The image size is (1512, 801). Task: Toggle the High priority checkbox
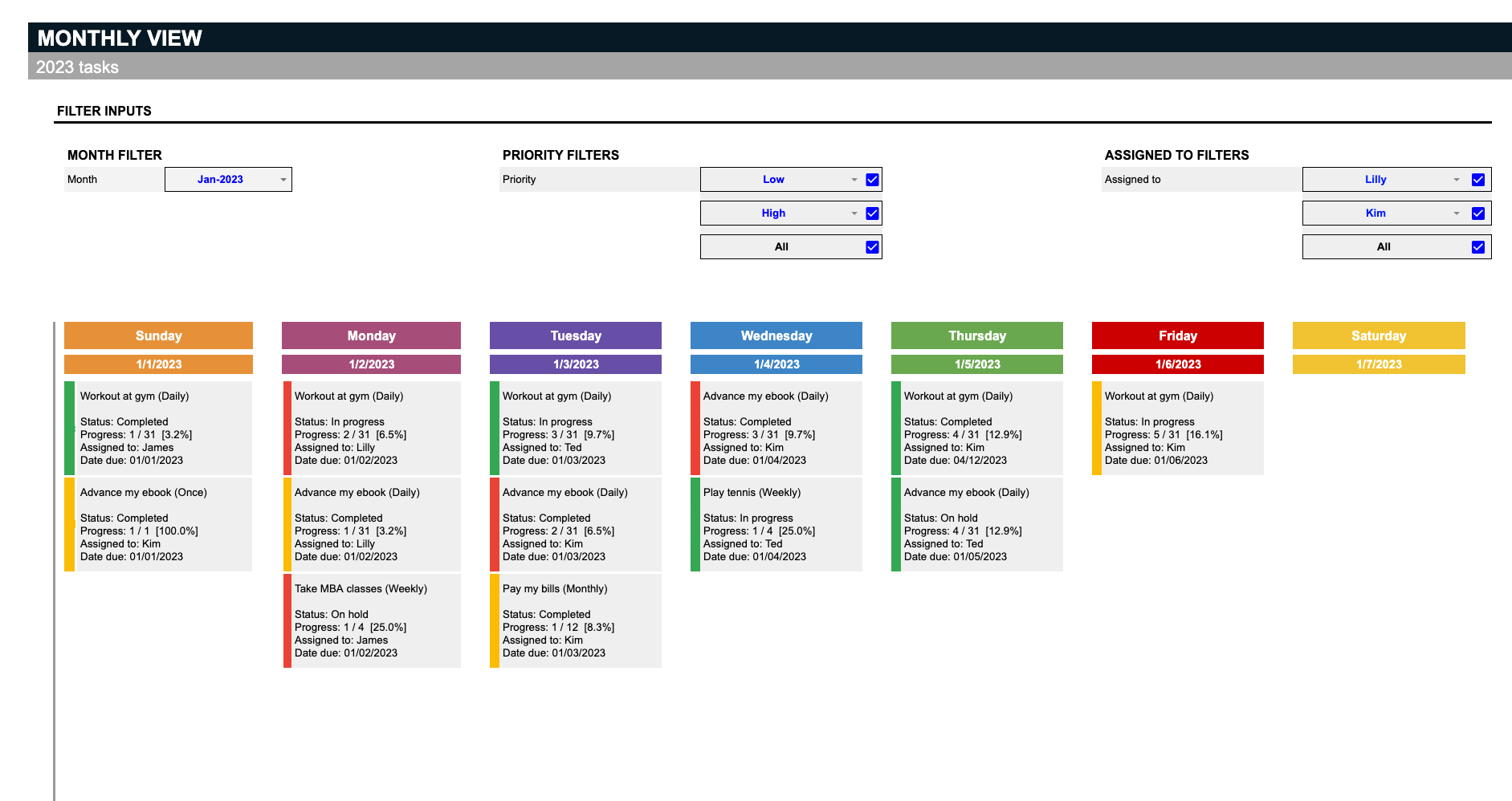click(872, 213)
